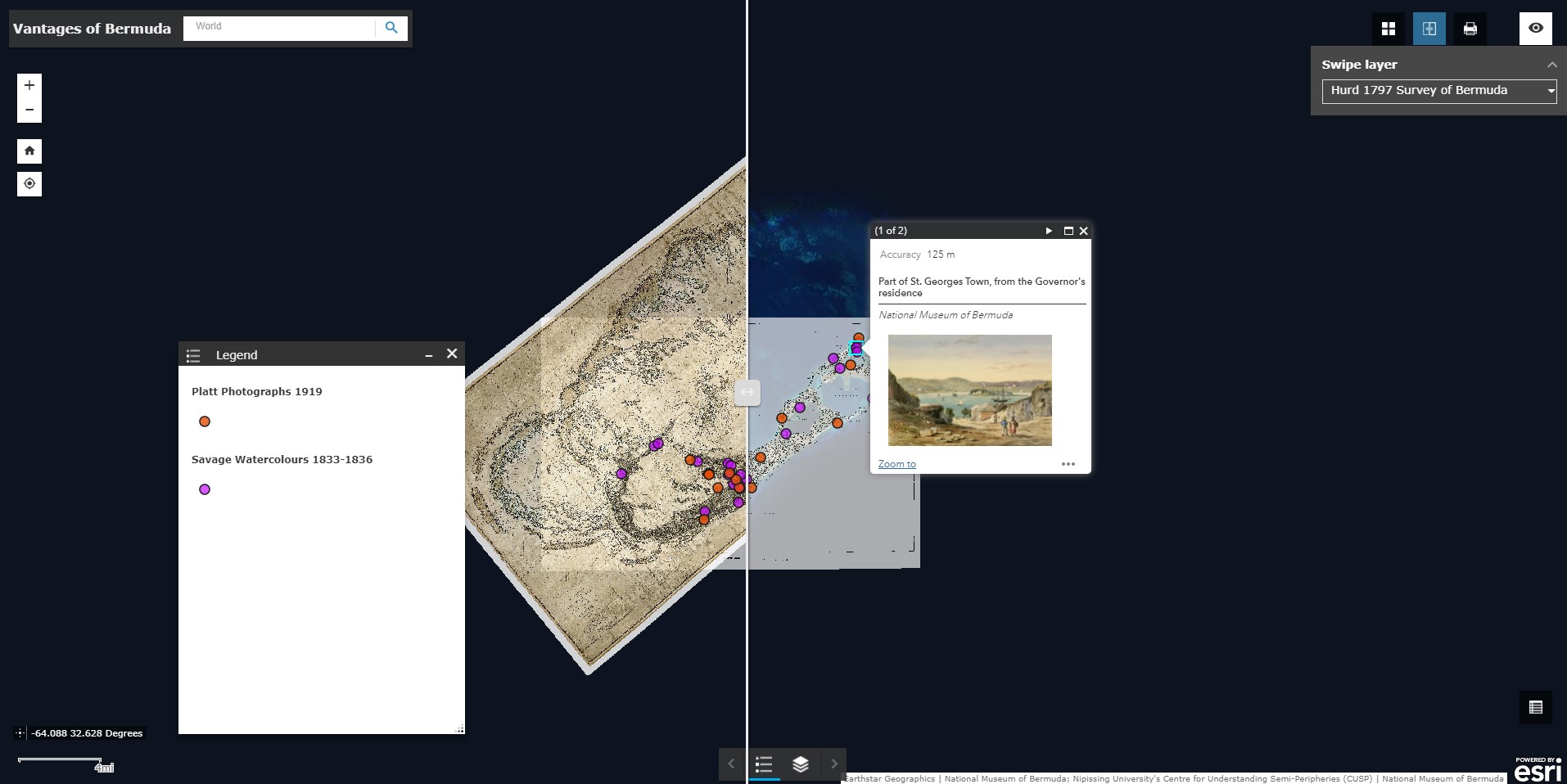The image size is (1567, 784).
Task: Click the swipe divider handle
Action: [747, 392]
